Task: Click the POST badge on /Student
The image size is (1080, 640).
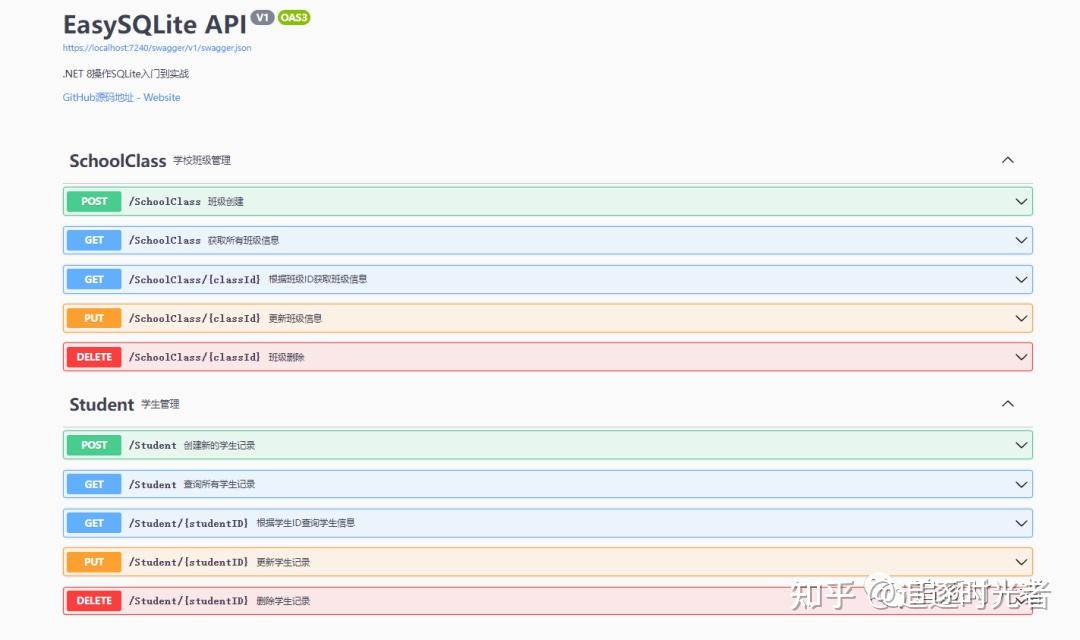Action: [93, 445]
